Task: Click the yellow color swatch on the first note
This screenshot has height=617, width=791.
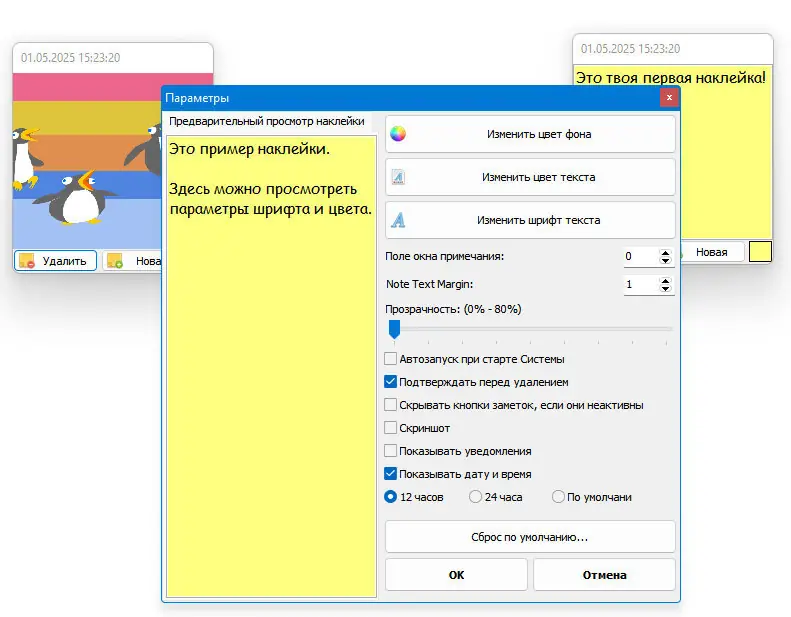Action: (760, 252)
